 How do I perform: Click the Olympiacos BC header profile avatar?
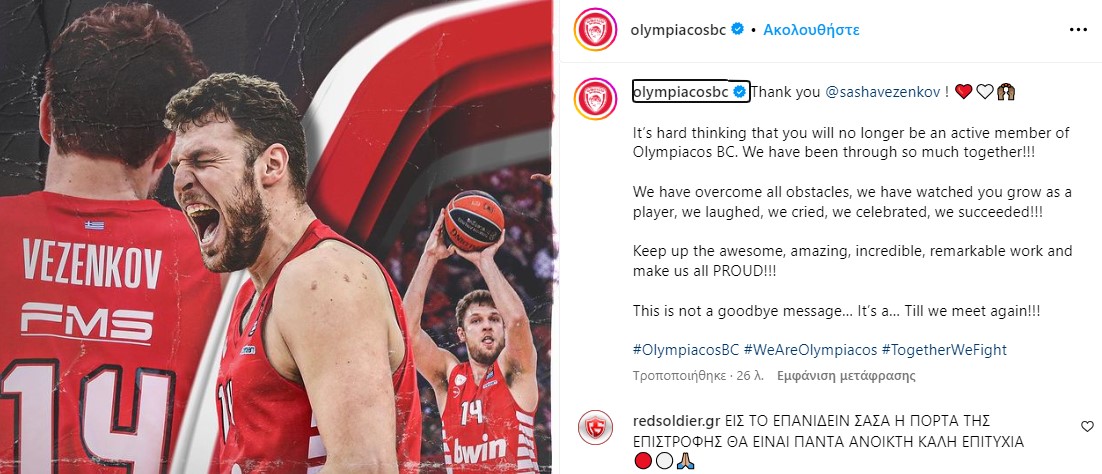pos(595,30)
